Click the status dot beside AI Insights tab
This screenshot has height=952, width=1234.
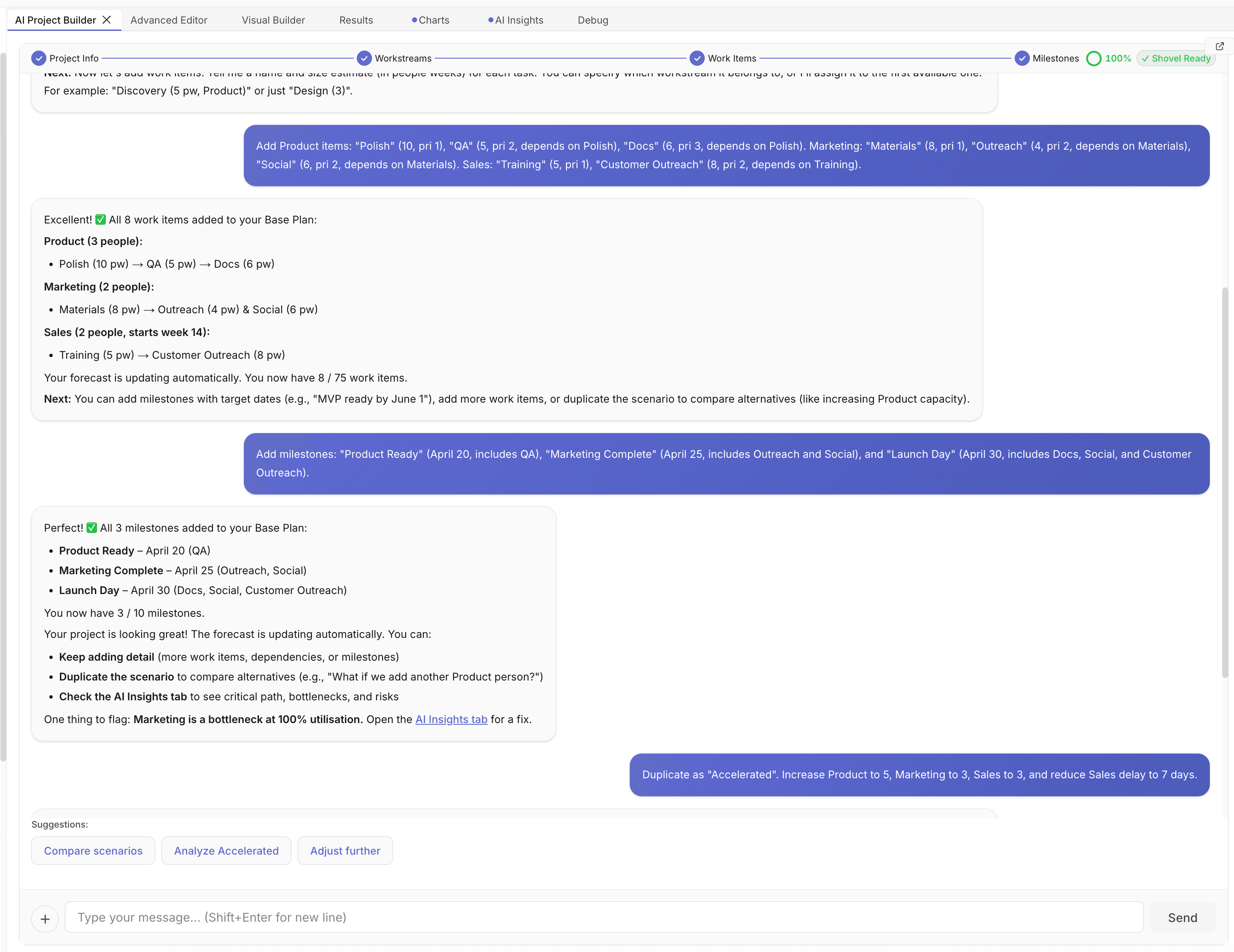tap(490, 20)
